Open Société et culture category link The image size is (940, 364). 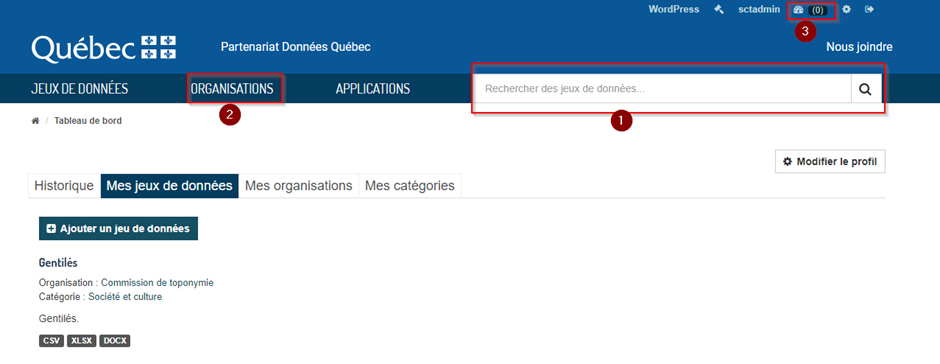tap(125, 296)
